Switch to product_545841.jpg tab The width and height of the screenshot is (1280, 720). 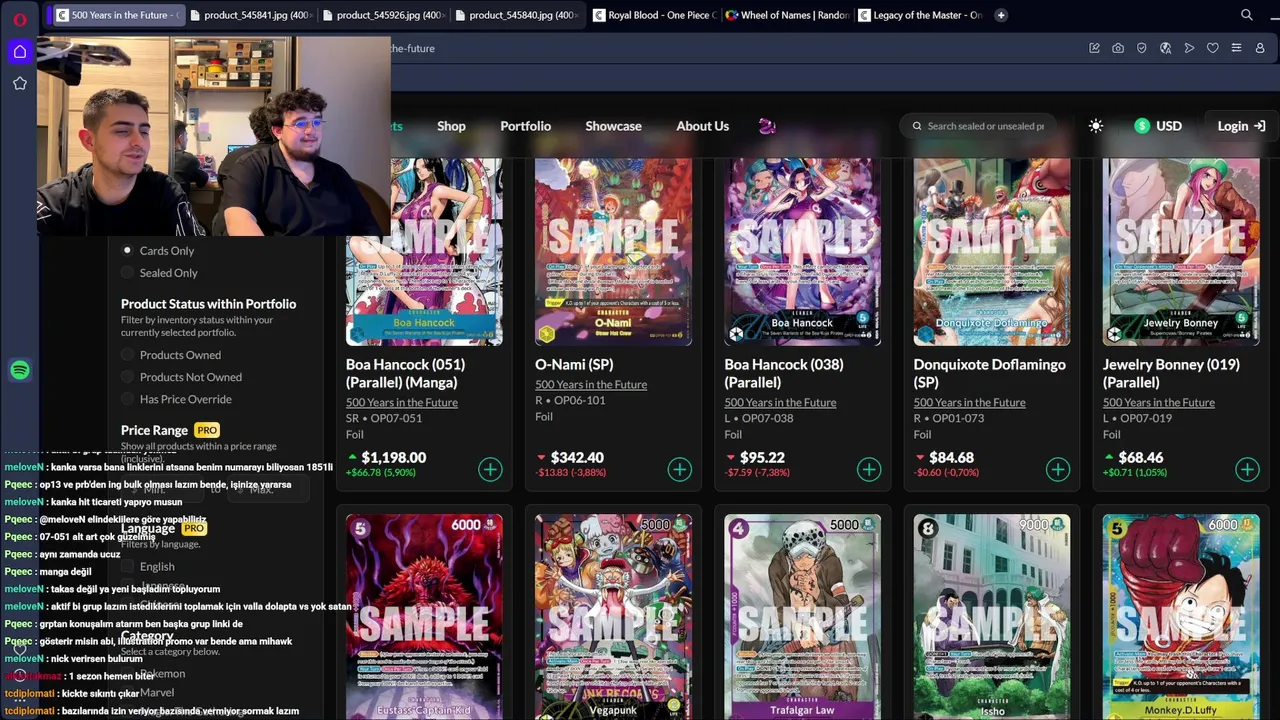[250, 15]
